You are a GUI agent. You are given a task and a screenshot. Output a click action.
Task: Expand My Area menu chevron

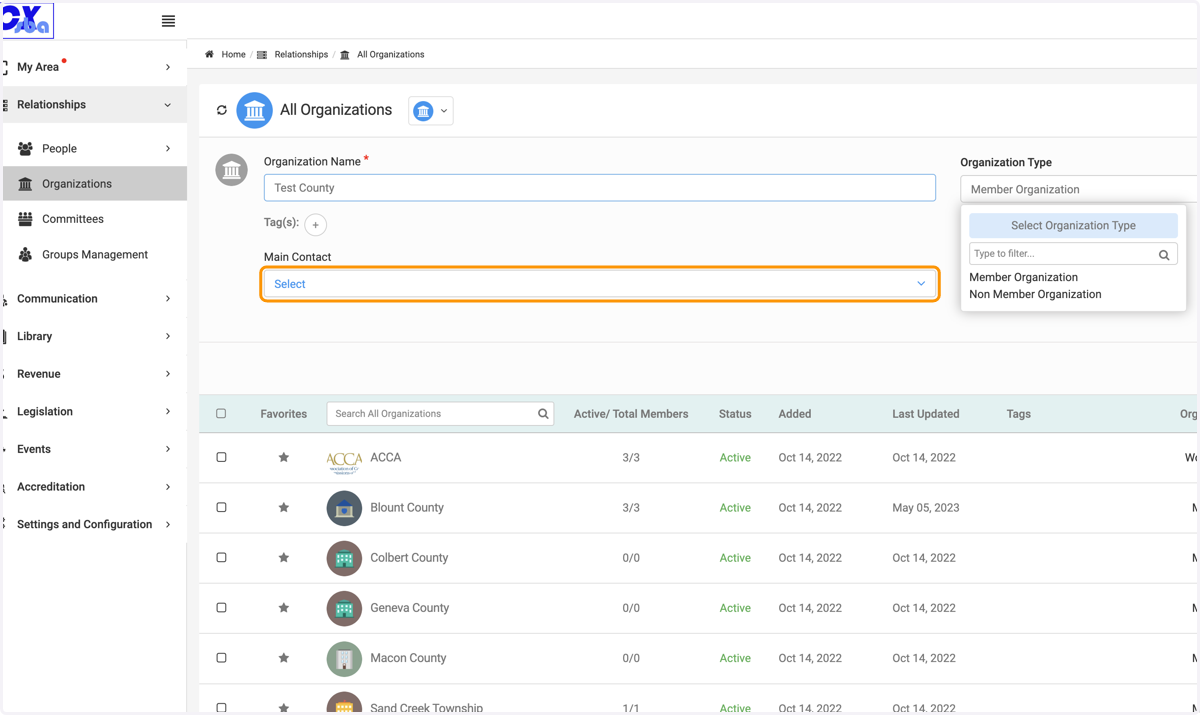[167, 67]
